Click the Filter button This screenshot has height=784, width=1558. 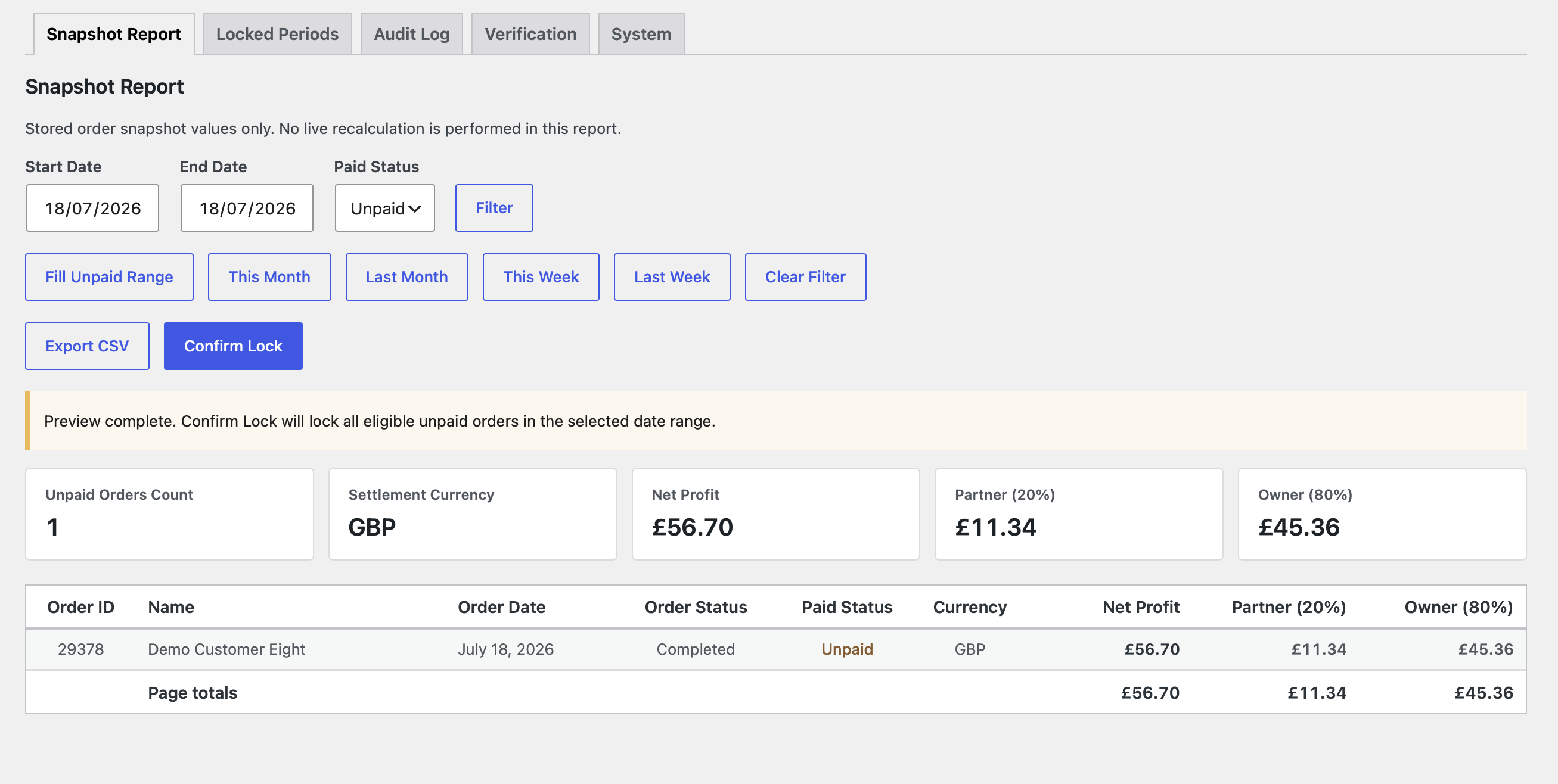coord(494,208)
